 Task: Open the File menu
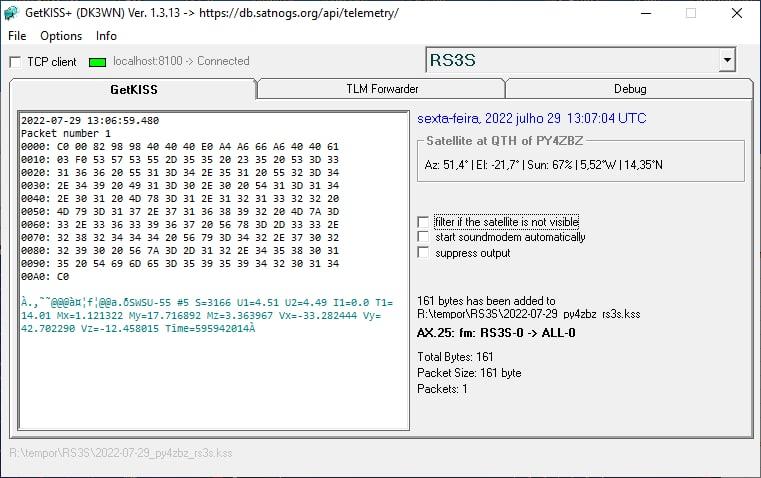pos(17,36)
